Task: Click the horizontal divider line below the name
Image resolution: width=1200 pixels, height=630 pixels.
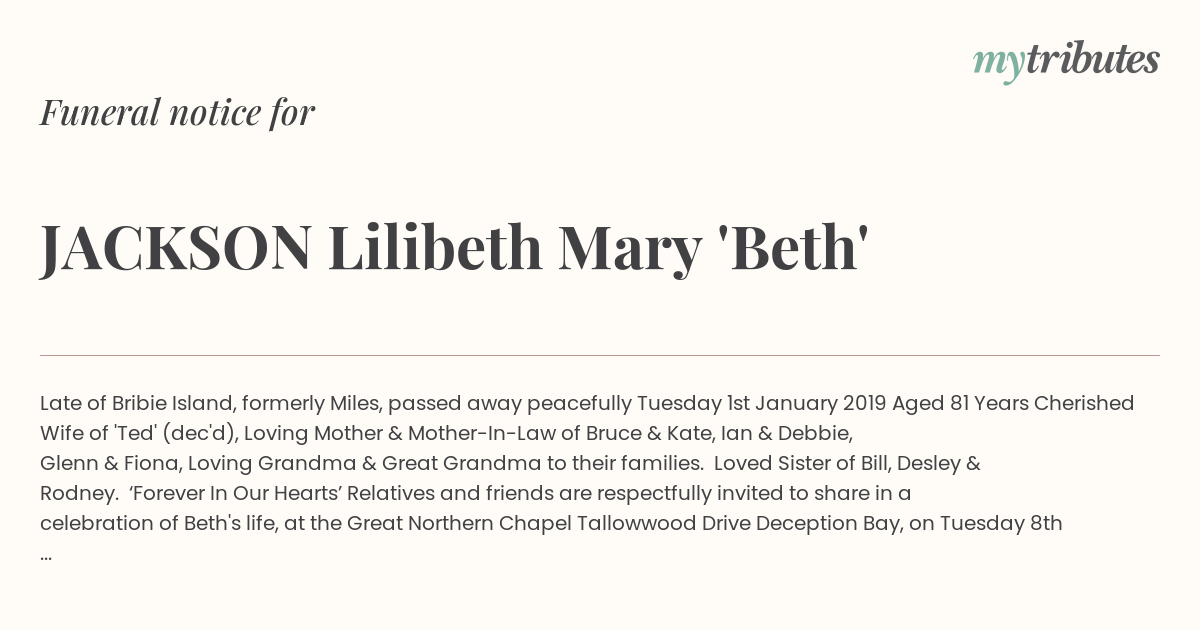Action: coord(600,355)
